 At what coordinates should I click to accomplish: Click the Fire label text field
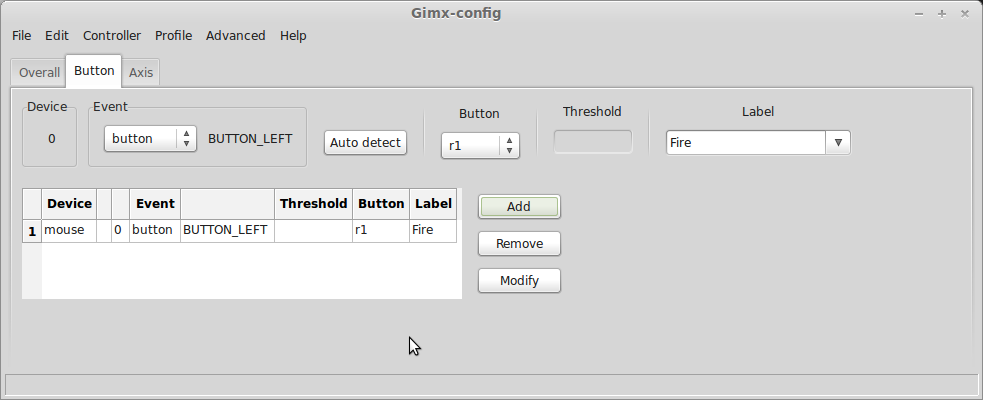pos(746,143)
